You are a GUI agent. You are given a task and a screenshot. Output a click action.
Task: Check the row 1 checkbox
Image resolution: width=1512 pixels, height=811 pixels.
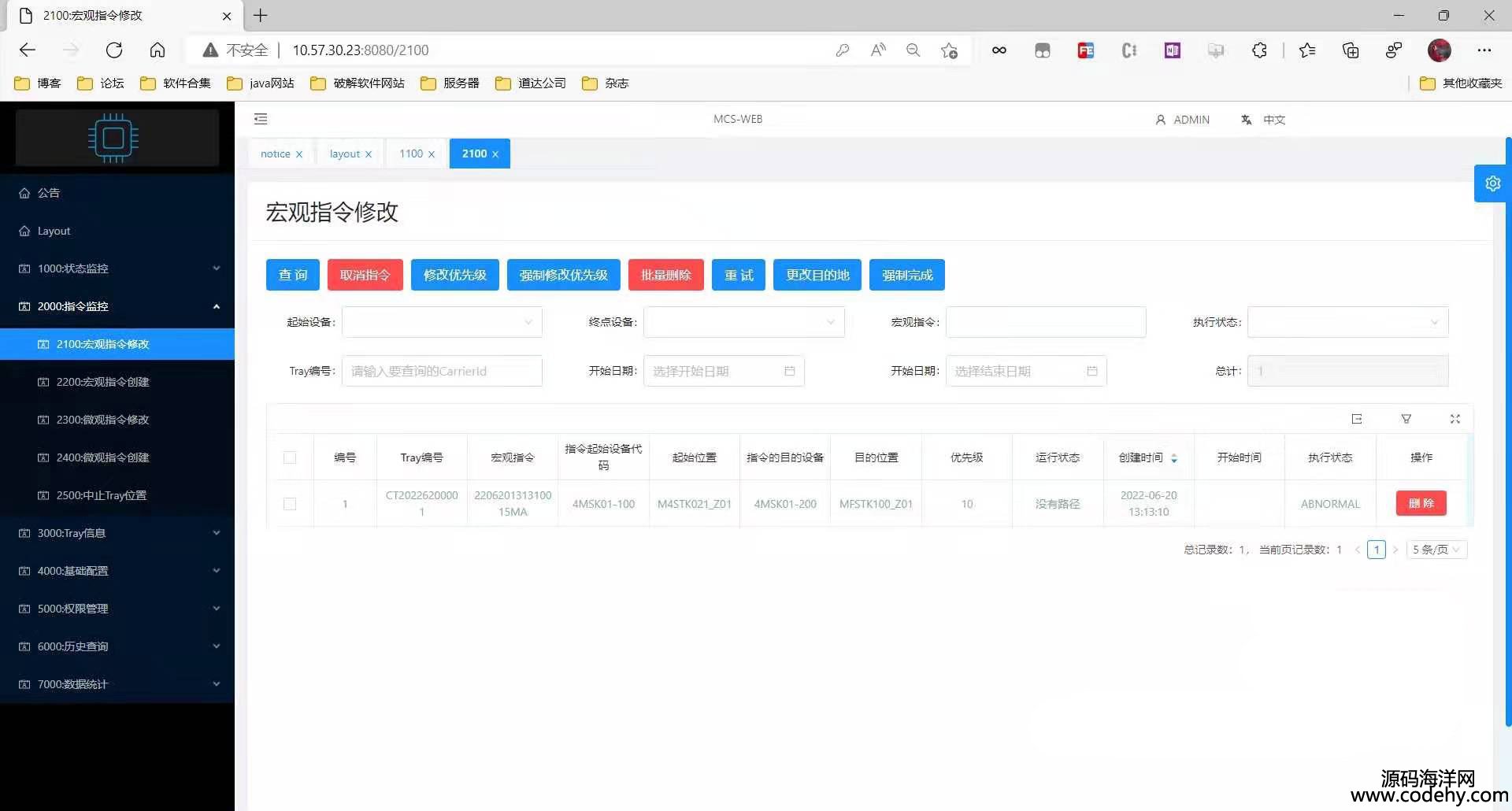(x=290, y=504)
